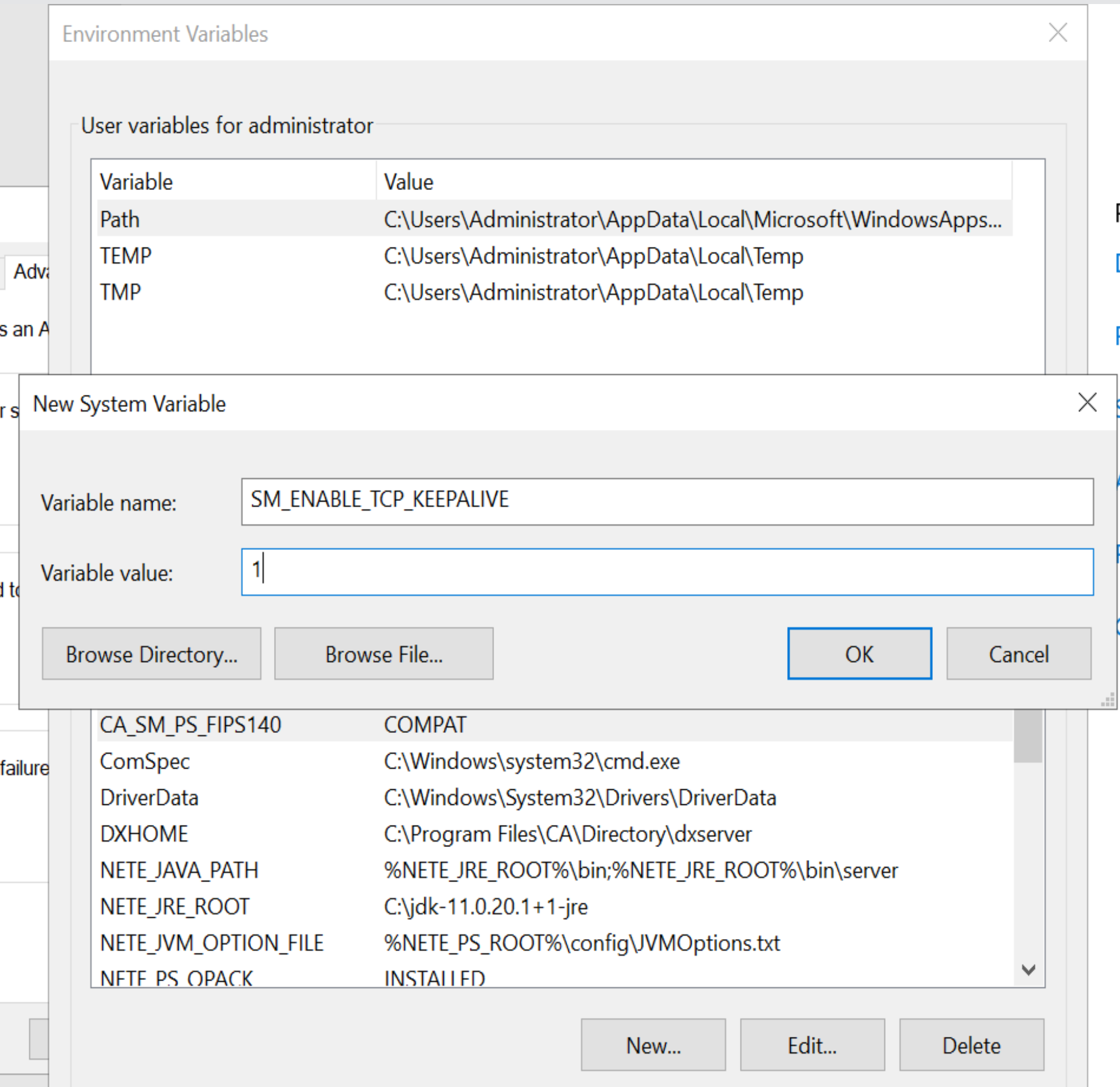Click the Variable value input field
This screenshot has height=1087, width=1120.
[666, 572]
